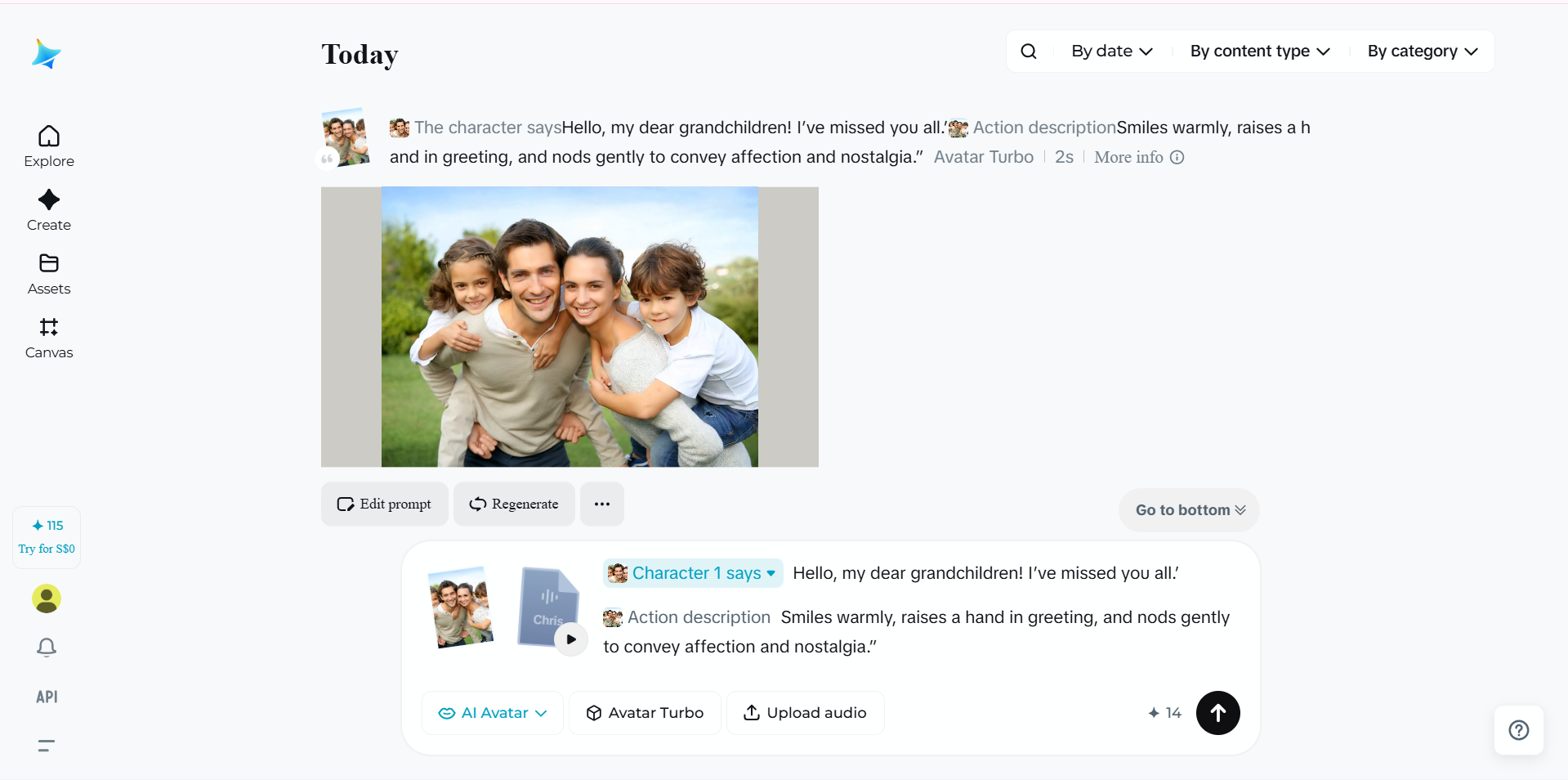This screenshot has width=1568, height=780.
Task: Expand the By content type filter
Action: (1260, 52)
